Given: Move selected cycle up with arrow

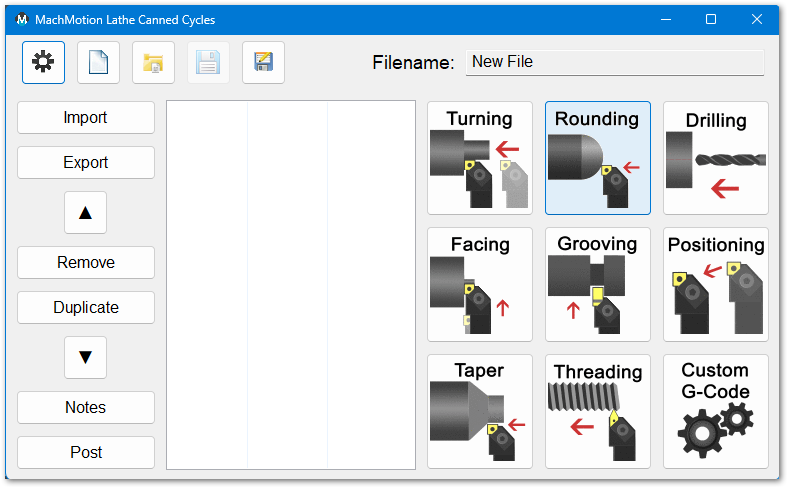Looking at the screenshot, I should click(x=85, y=212).
